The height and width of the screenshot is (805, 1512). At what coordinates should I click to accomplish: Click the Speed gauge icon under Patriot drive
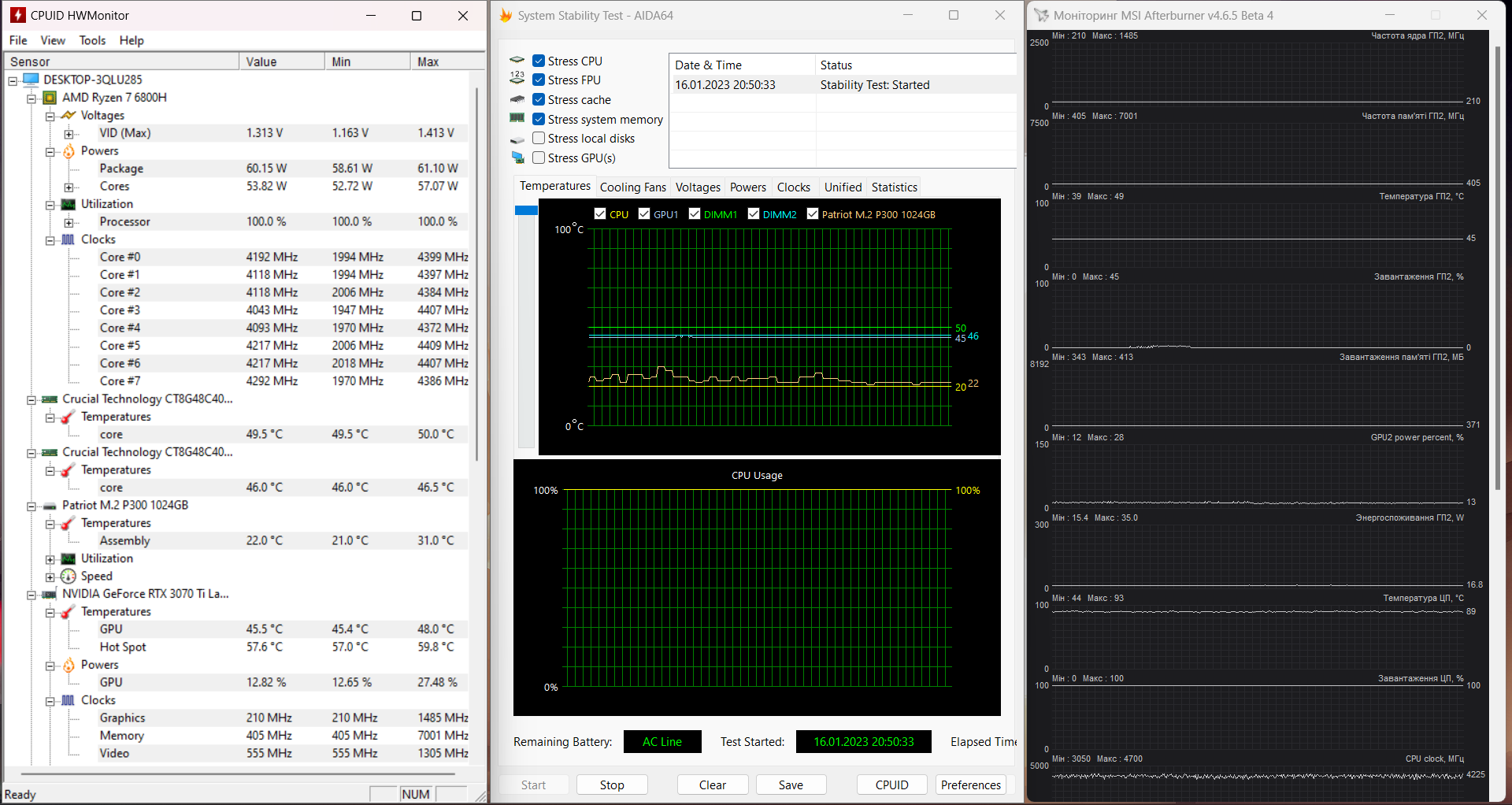(x=69, y=577)
